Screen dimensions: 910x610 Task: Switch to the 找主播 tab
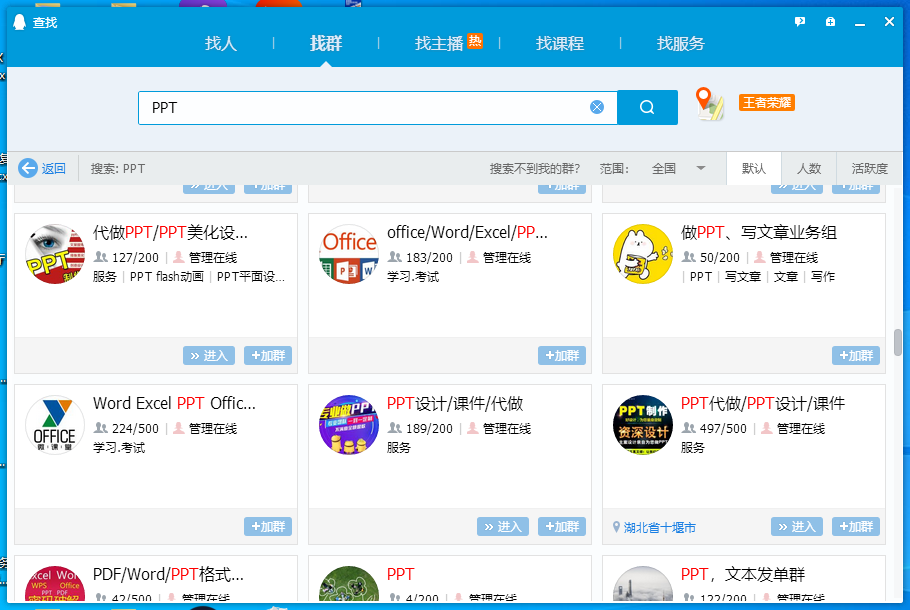click(x=439, y=44)
